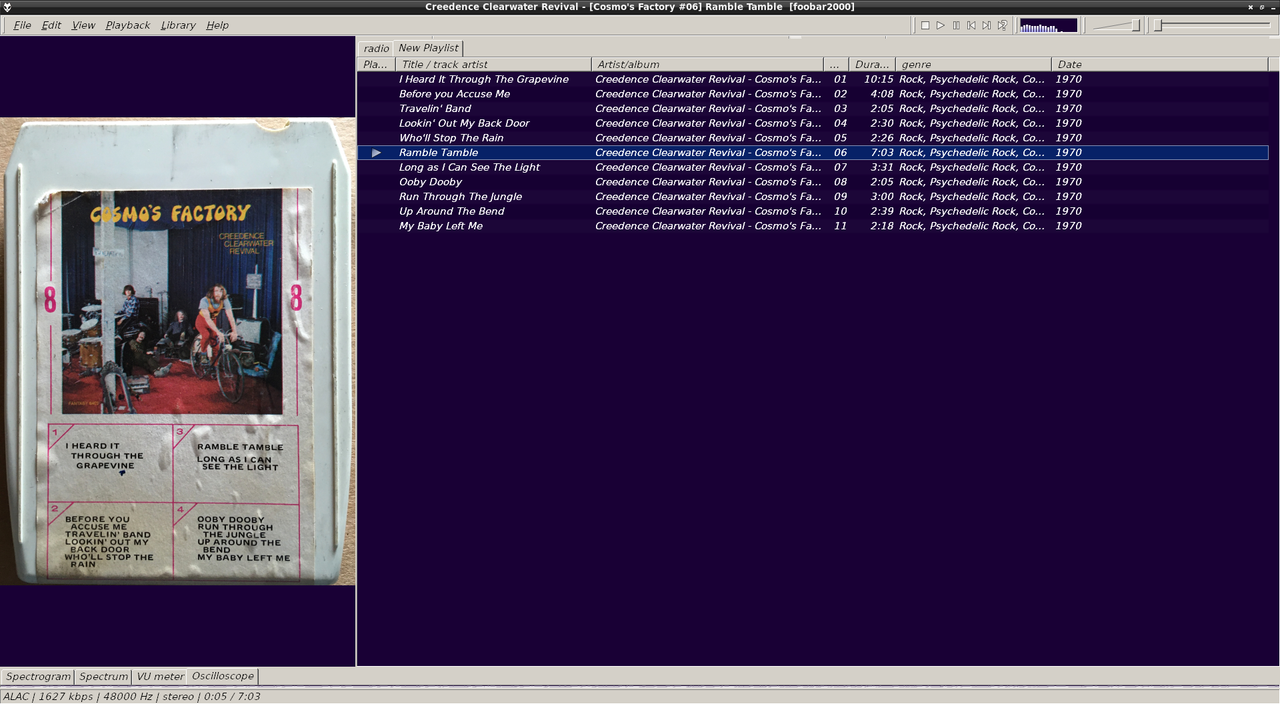Pause the current track
This screenshot has height=704, width=1280.
coord(956,25)
